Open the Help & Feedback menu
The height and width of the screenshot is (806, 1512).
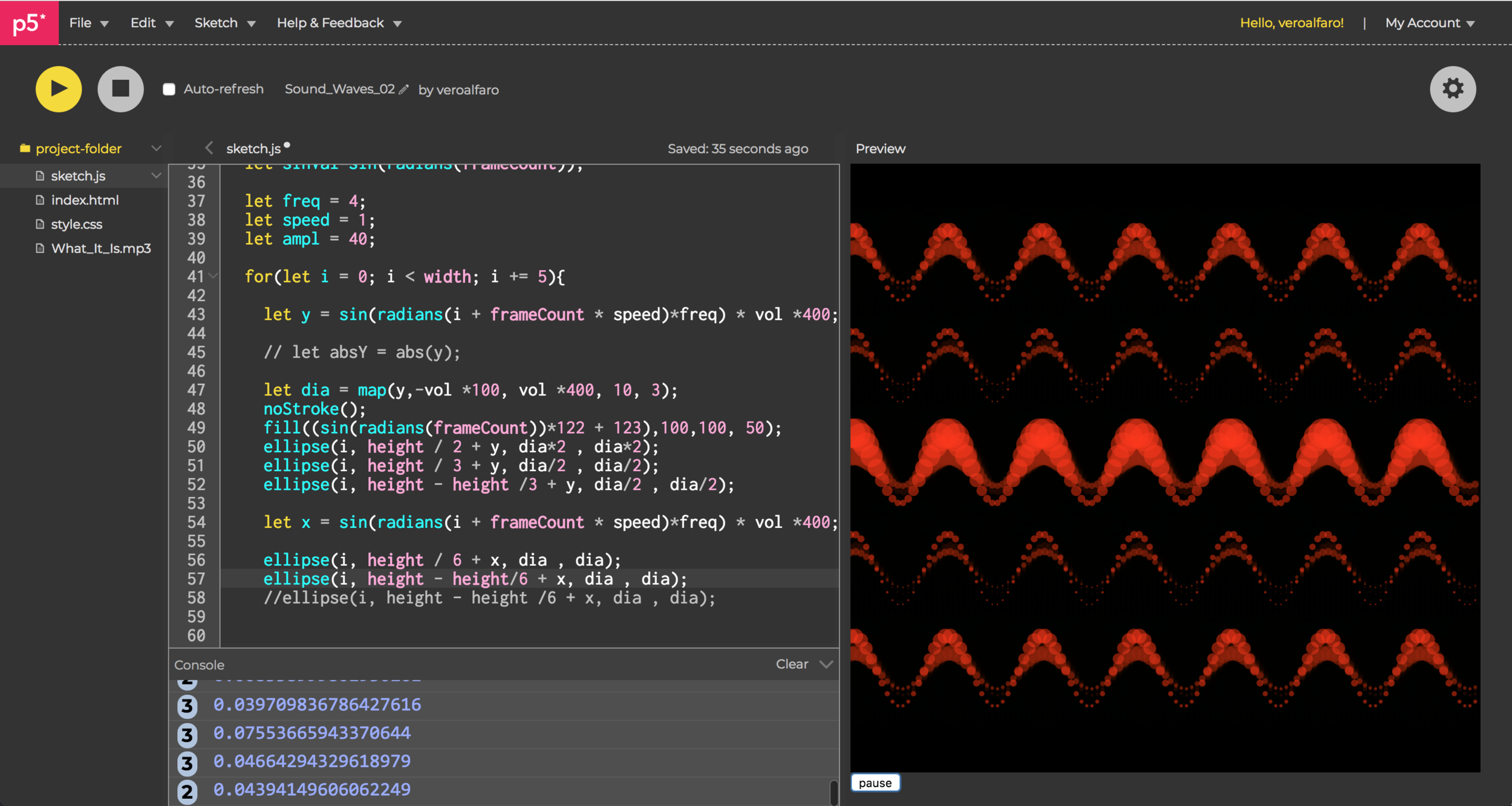339,23
